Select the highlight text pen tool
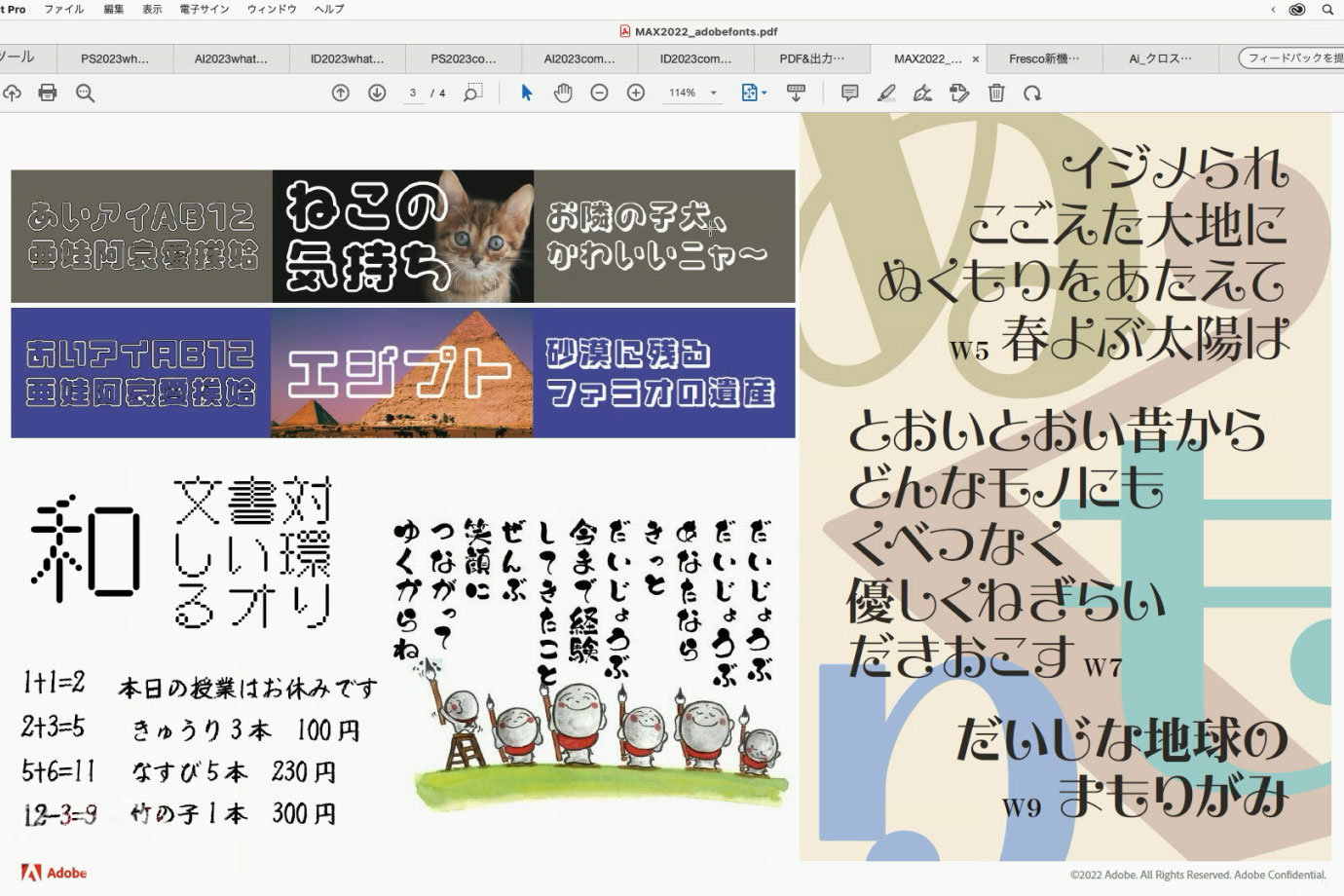The width and height of the screenshot is (1344, 896). click(886, 93)
